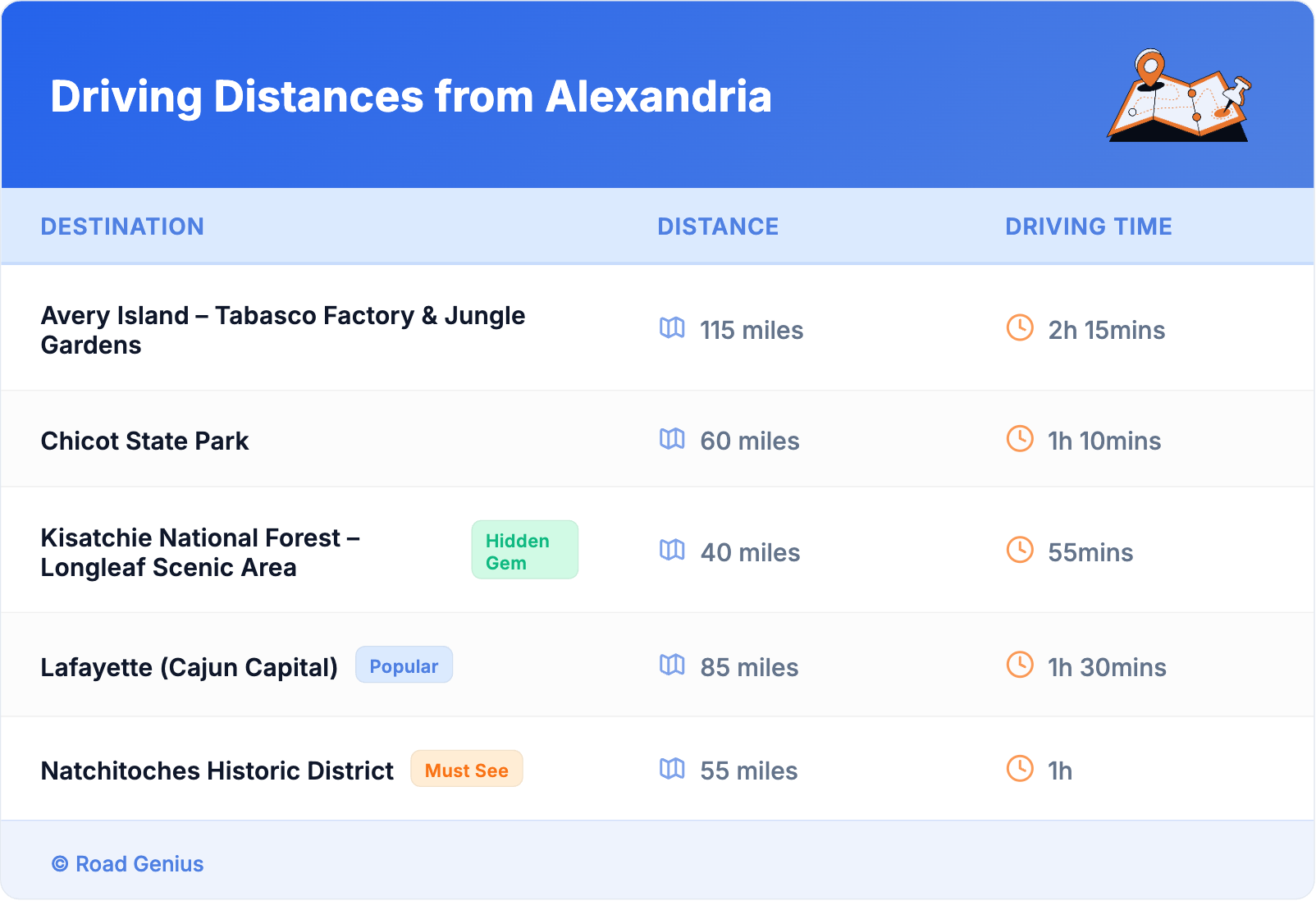Click the Popular badge next to Lafayette
Screen dimensions: 1316x901
click(x=404, y=665)
